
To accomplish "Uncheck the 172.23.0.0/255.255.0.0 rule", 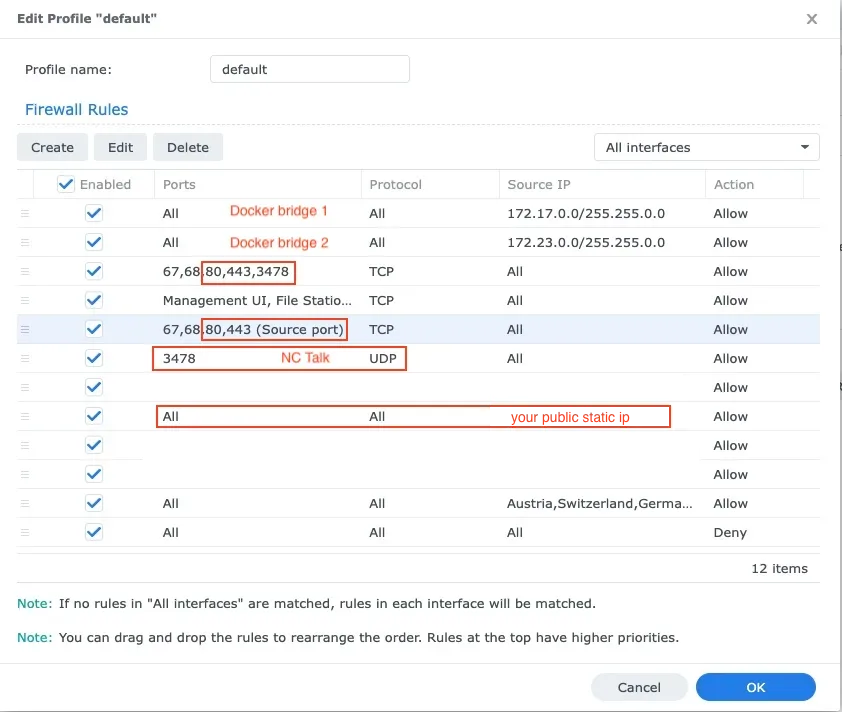I will [x=94, y=242].
